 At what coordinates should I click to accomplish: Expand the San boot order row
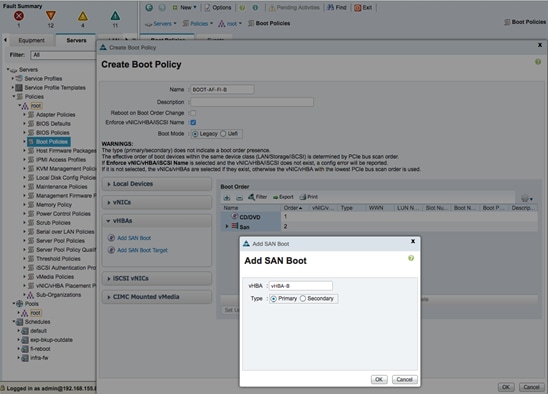pyautogui.click(x=227, y=227)
